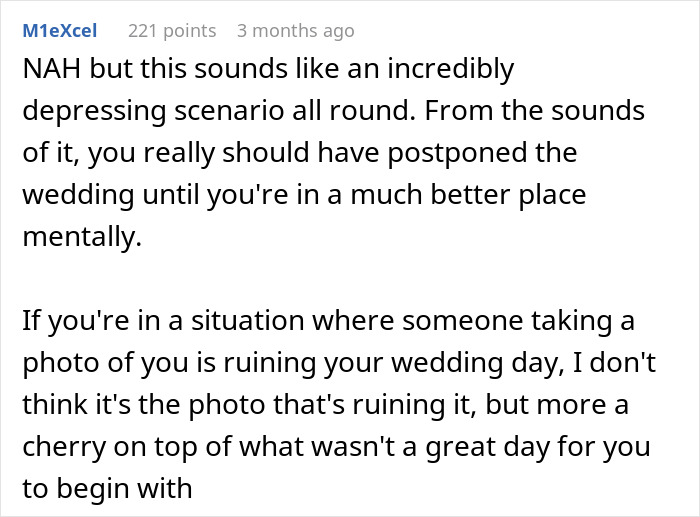
Task: Open the '3 months ago' timestamp permalink
Action: coord(296,31)
